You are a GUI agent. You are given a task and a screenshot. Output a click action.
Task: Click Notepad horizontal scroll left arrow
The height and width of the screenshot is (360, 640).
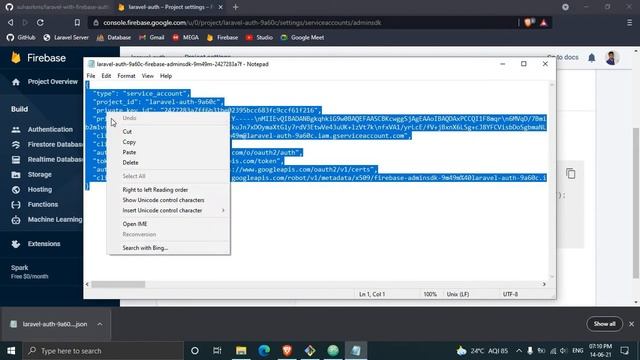87,284
